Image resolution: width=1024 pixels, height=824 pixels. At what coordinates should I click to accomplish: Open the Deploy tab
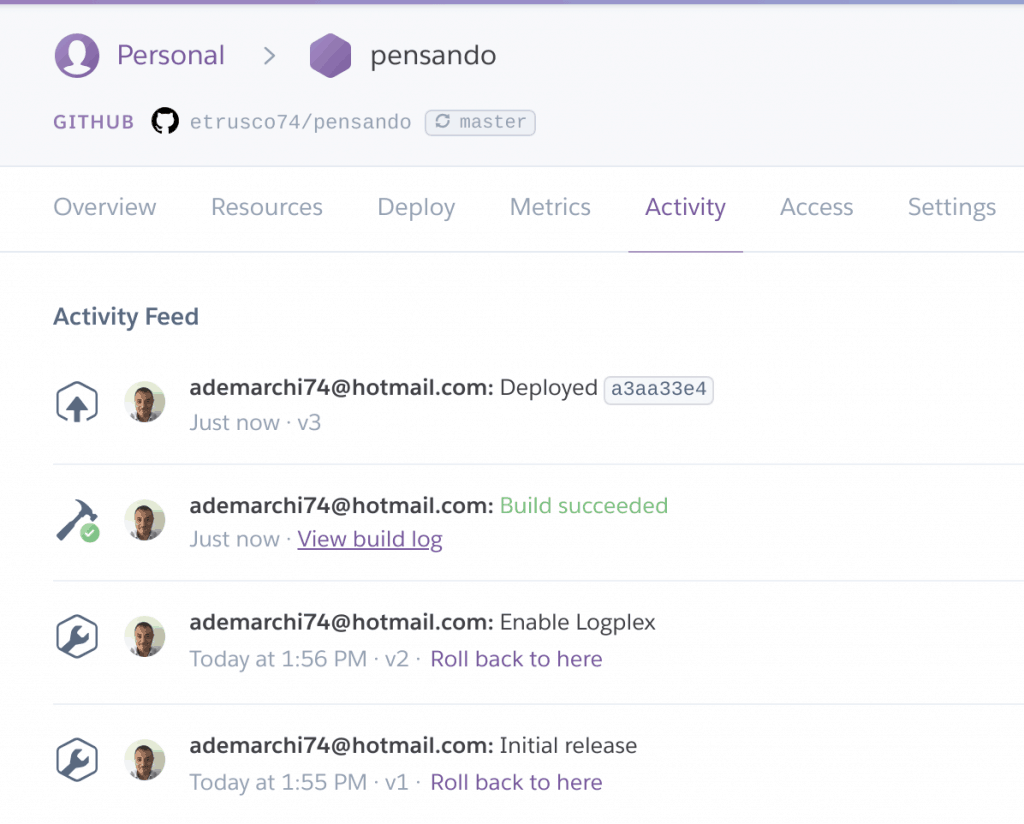[x=416, y=207]
